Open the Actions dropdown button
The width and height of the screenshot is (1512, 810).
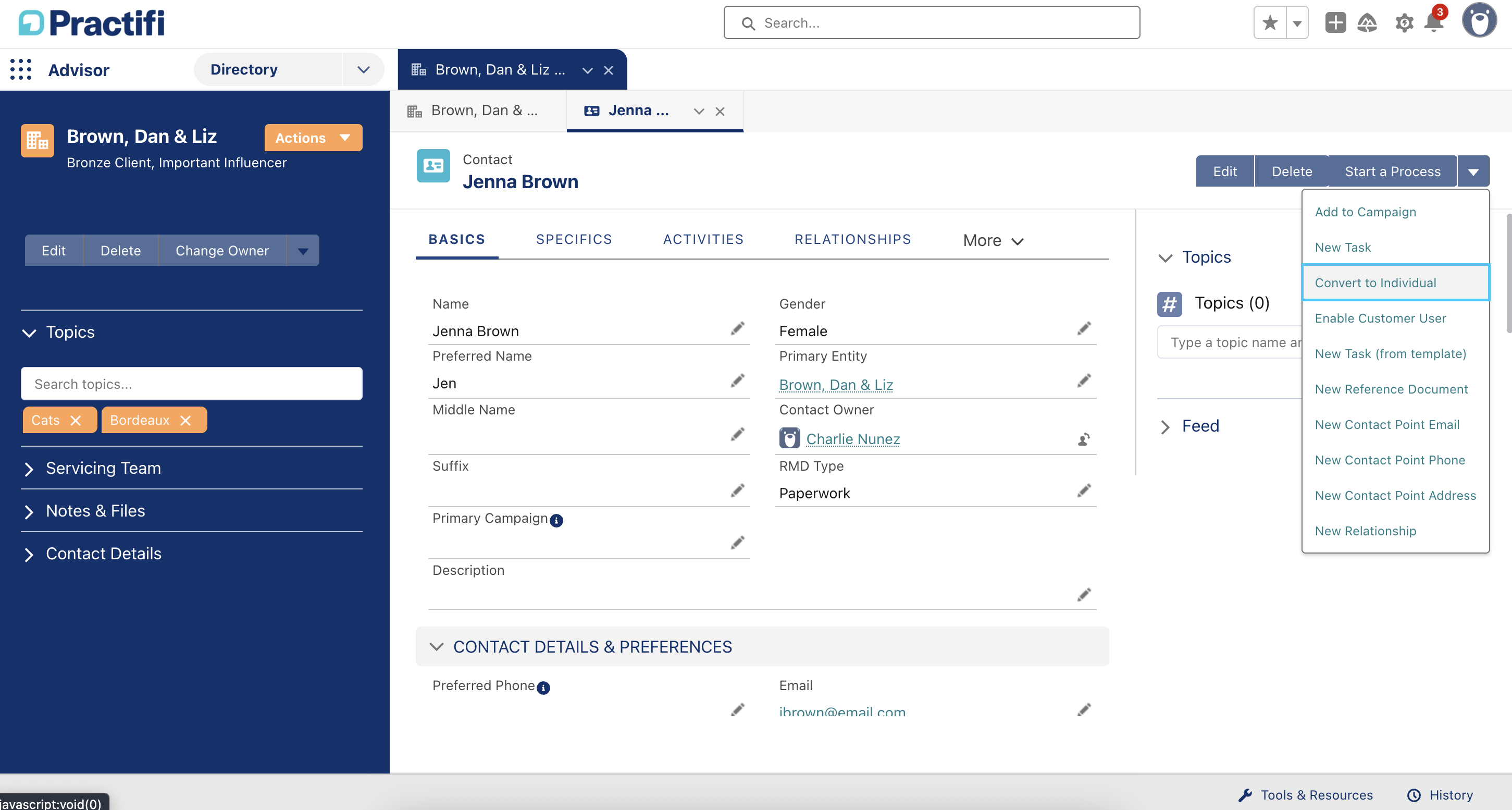314,138
